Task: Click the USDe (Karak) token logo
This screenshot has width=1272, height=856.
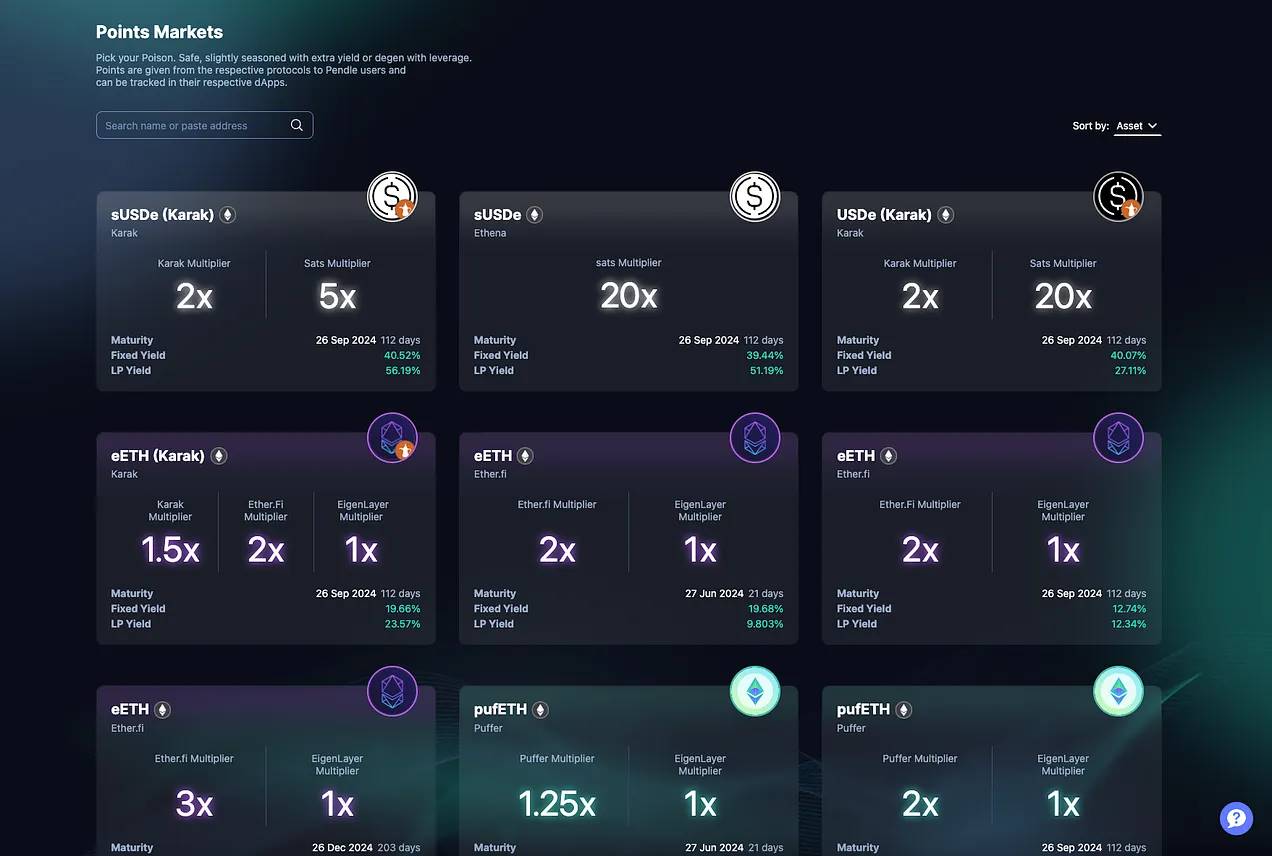Action: [1118, 197]
